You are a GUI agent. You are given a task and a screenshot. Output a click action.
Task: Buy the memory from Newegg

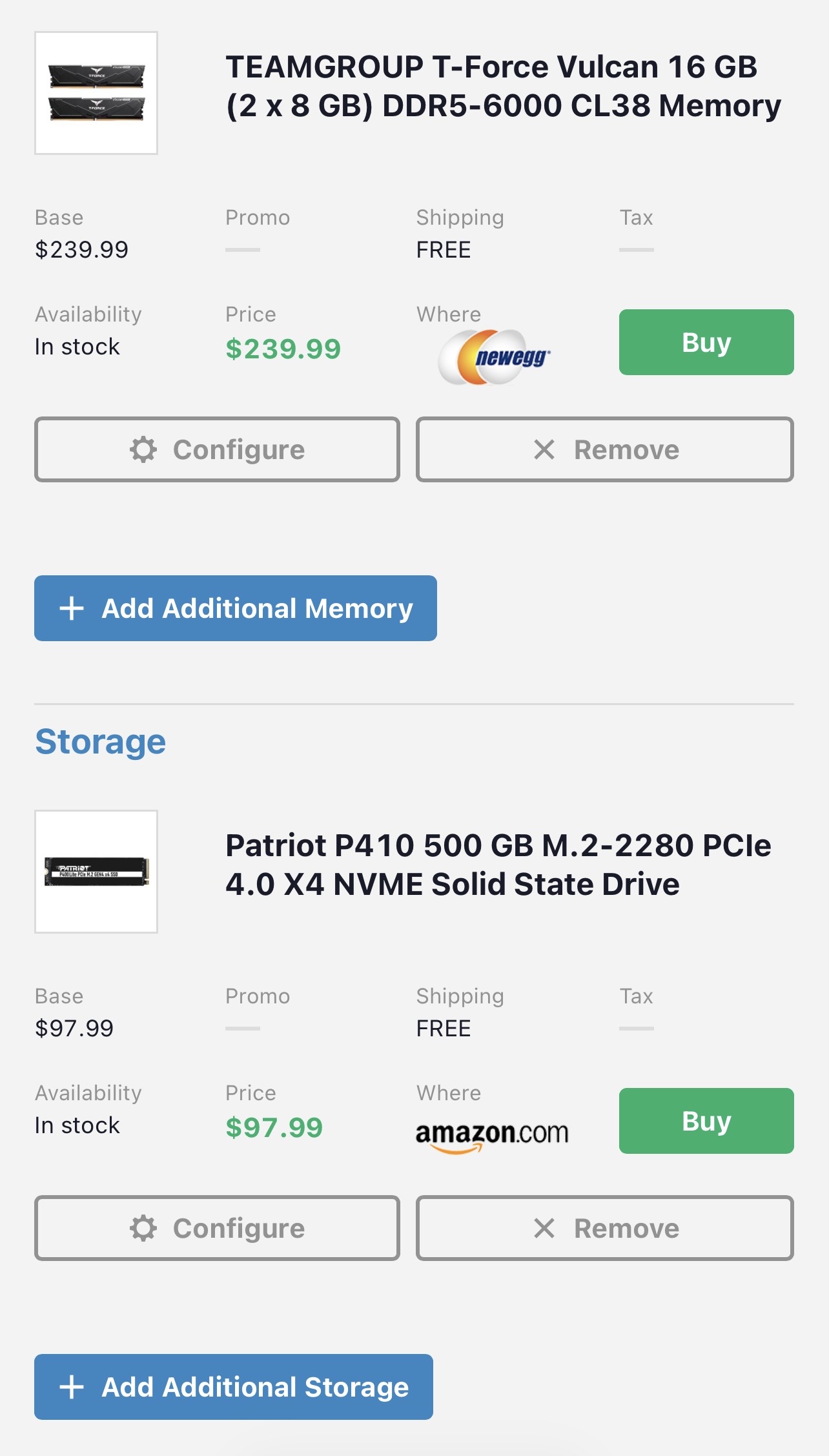coord(706,342)
